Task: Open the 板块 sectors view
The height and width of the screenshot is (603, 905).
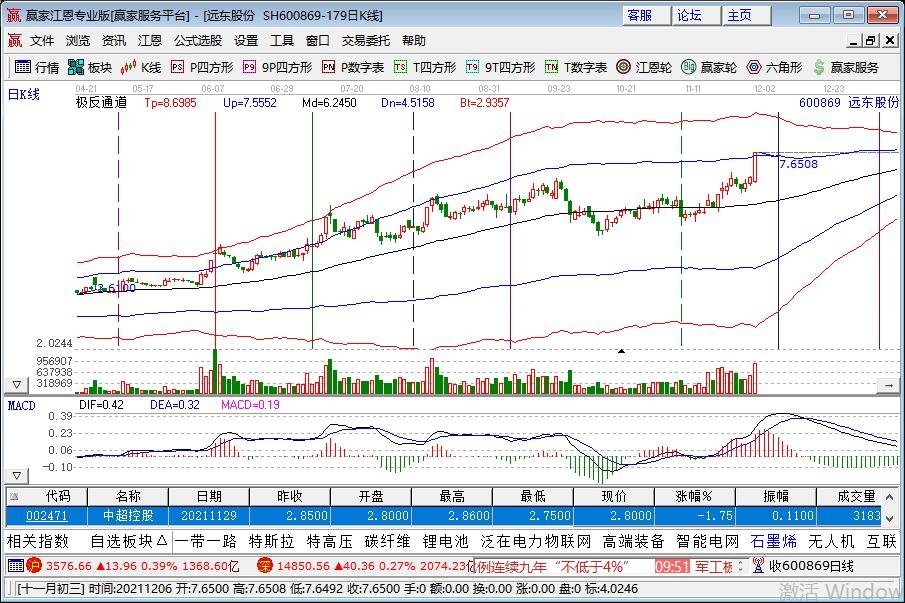Action: coord(89,68)
